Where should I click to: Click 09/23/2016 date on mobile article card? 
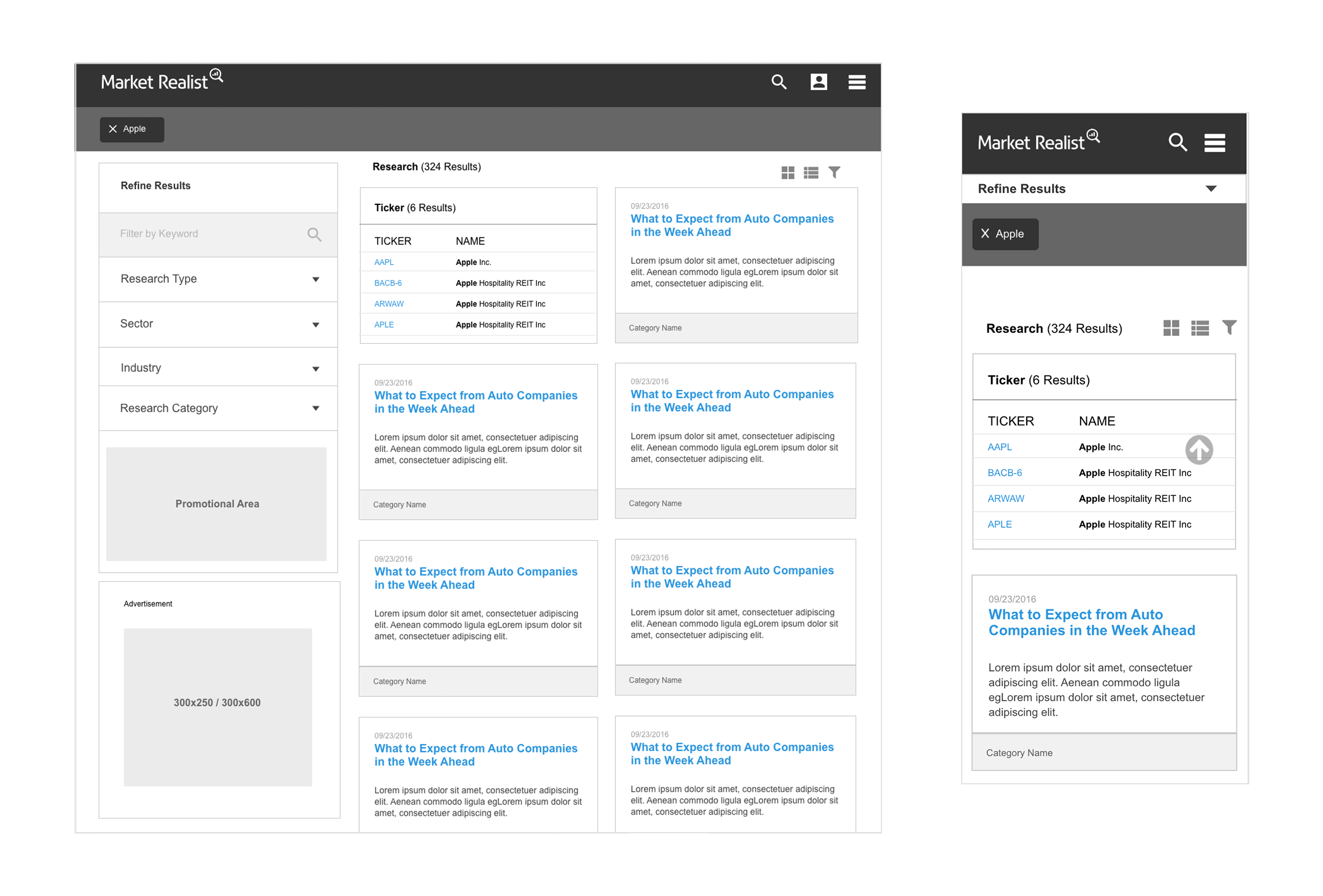pos(1012,599)
